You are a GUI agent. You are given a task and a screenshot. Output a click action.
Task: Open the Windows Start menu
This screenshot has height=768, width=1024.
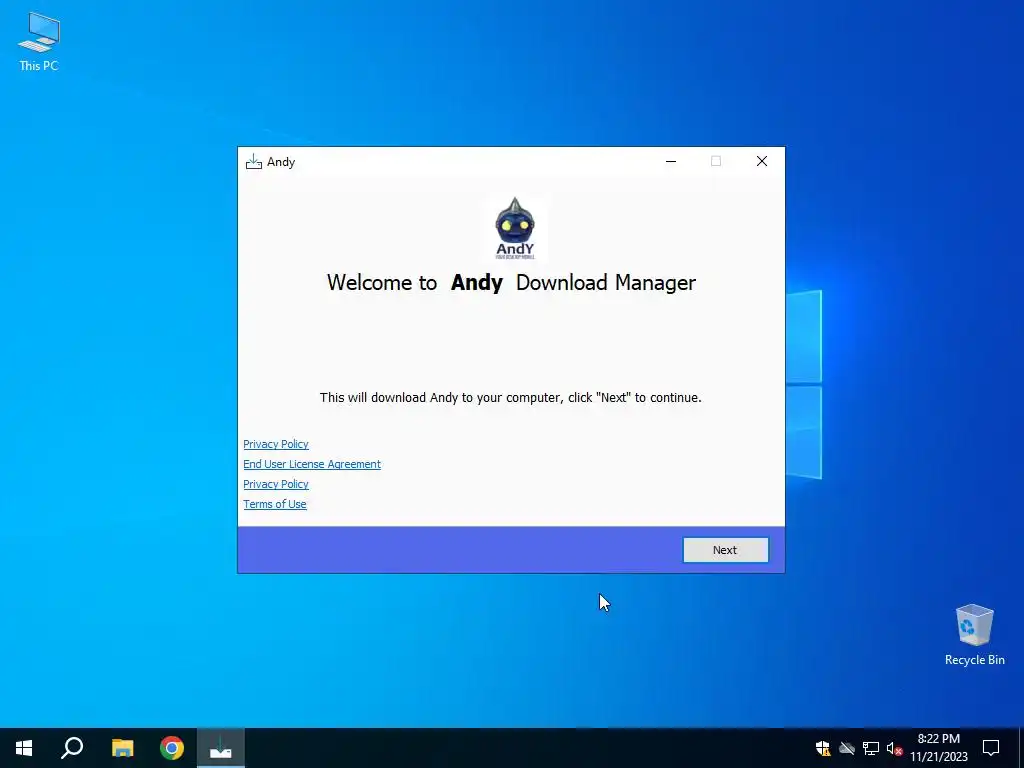(24, 748)
